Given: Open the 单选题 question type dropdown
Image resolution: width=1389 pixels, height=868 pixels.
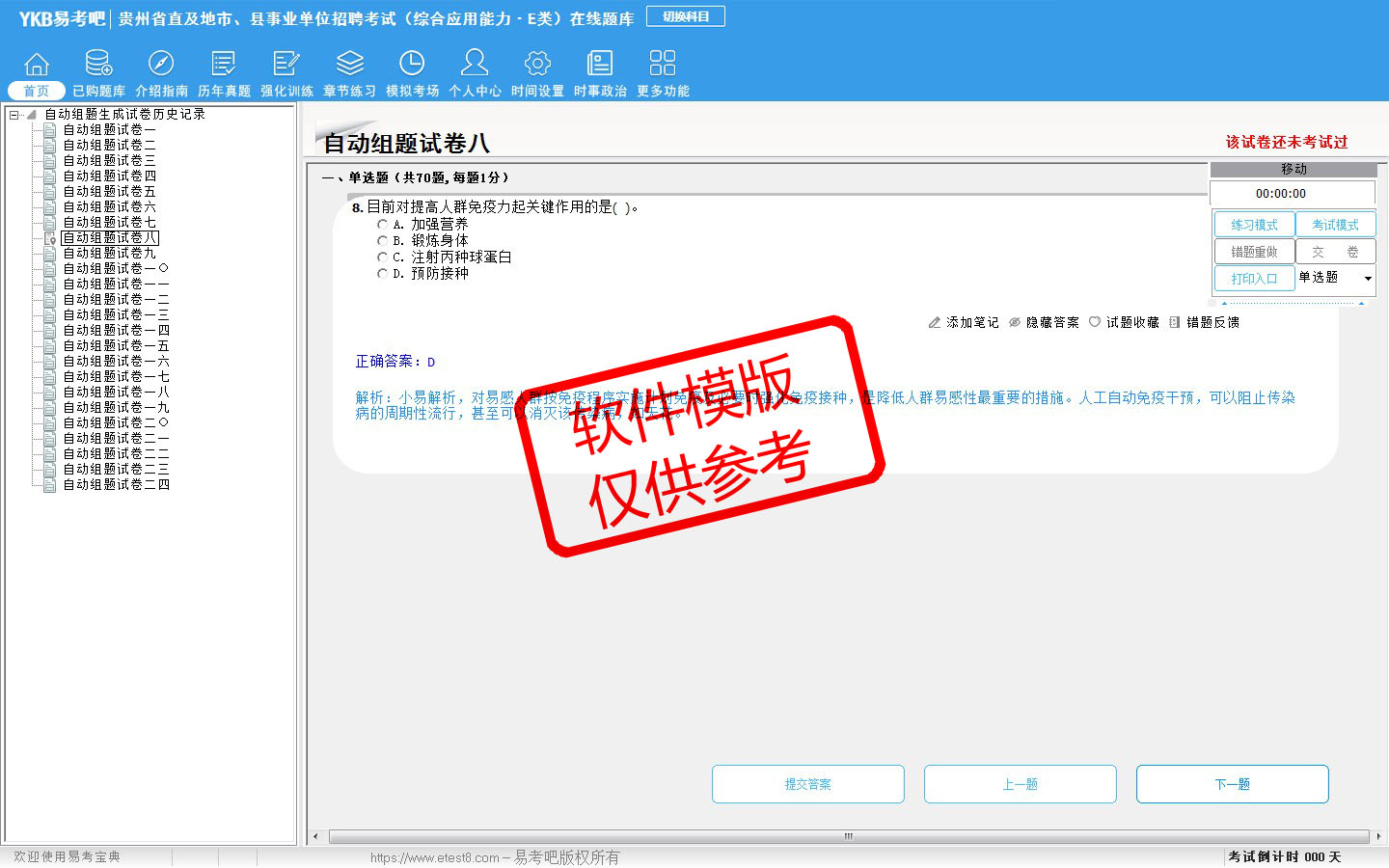Looking at the screenshot, I should coord(1368,279).
